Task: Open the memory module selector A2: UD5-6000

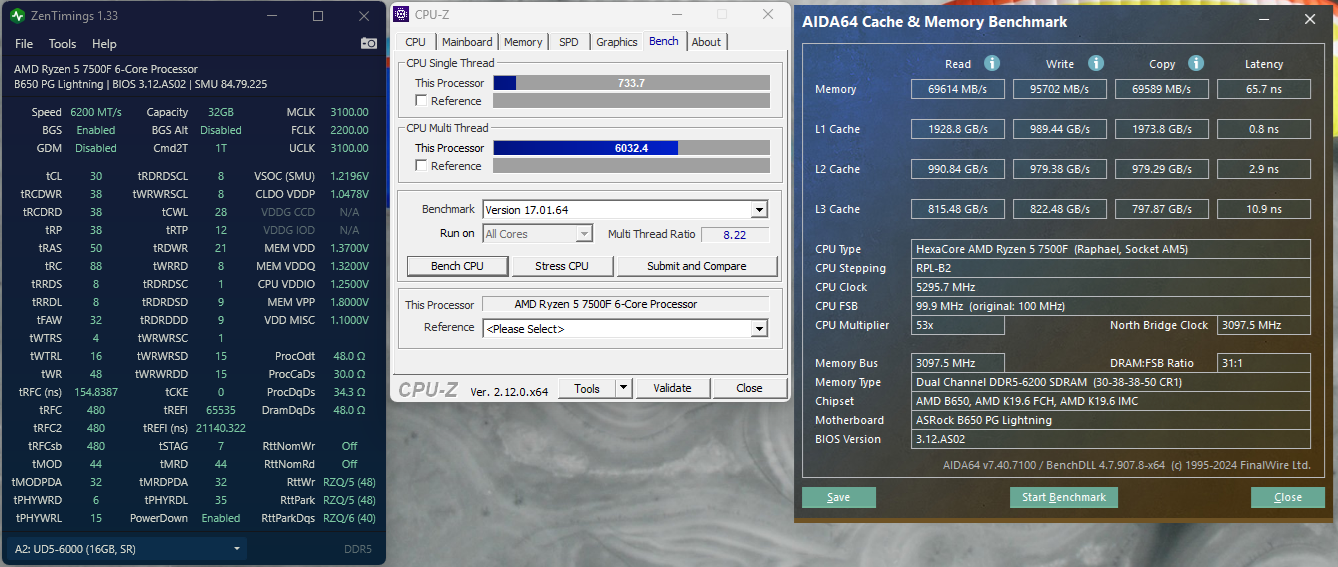Action: coord(127,549)
